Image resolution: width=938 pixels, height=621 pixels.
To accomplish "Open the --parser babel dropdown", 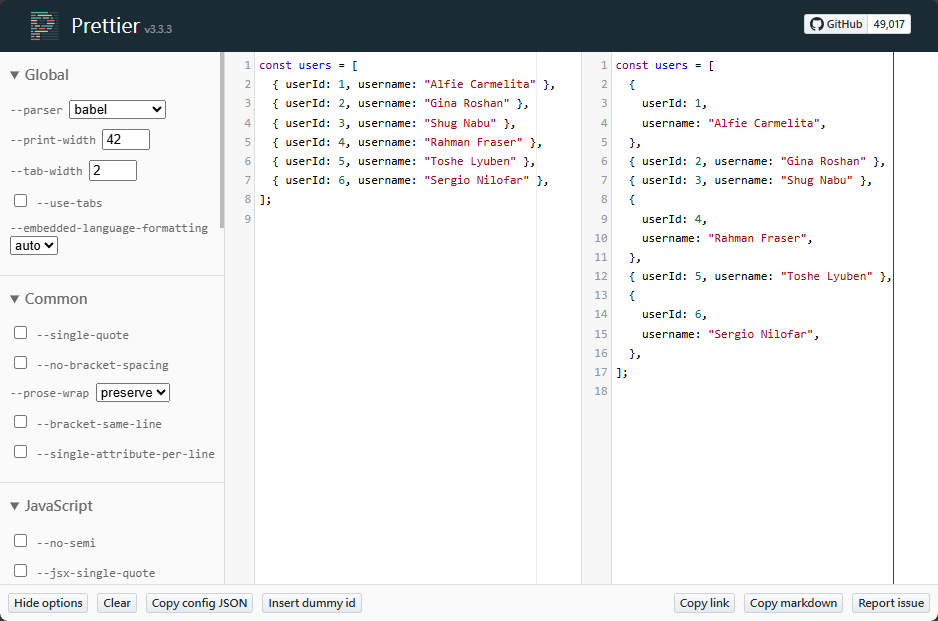I will click(117, 109).
